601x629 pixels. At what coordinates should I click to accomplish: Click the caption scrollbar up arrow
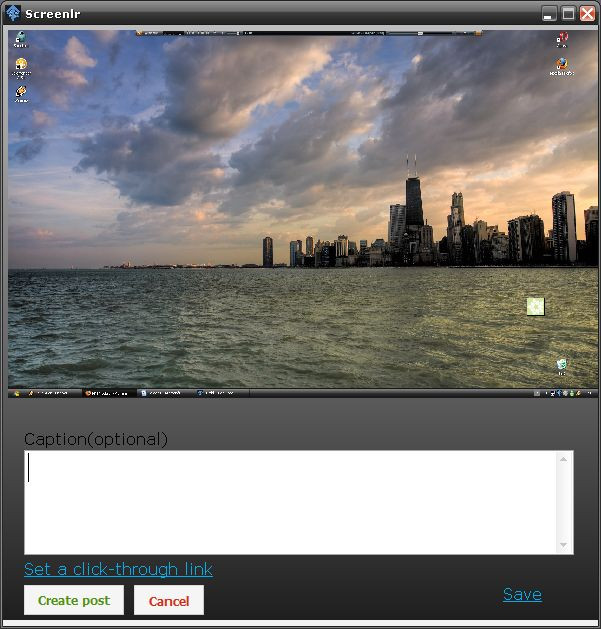pos(563,459)
